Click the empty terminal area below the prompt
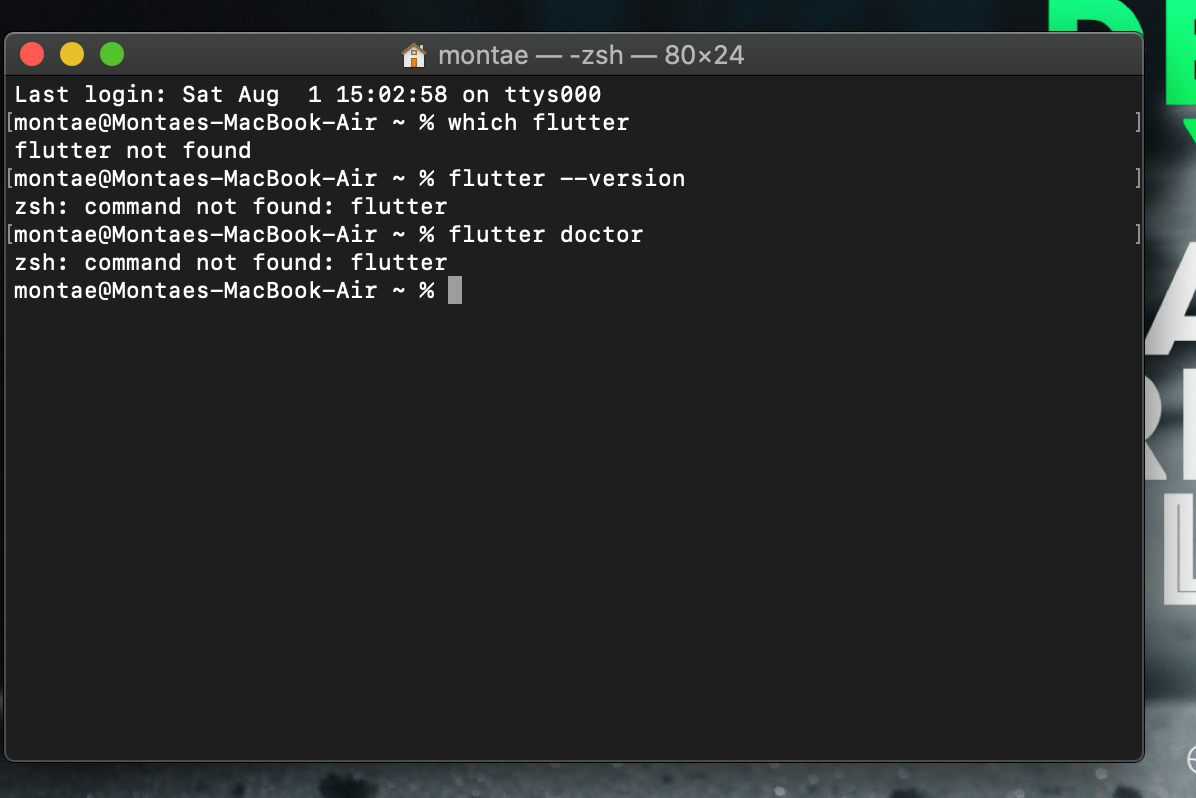The height and width of the screenshot is (798, 1196). (x=570, y=500)
